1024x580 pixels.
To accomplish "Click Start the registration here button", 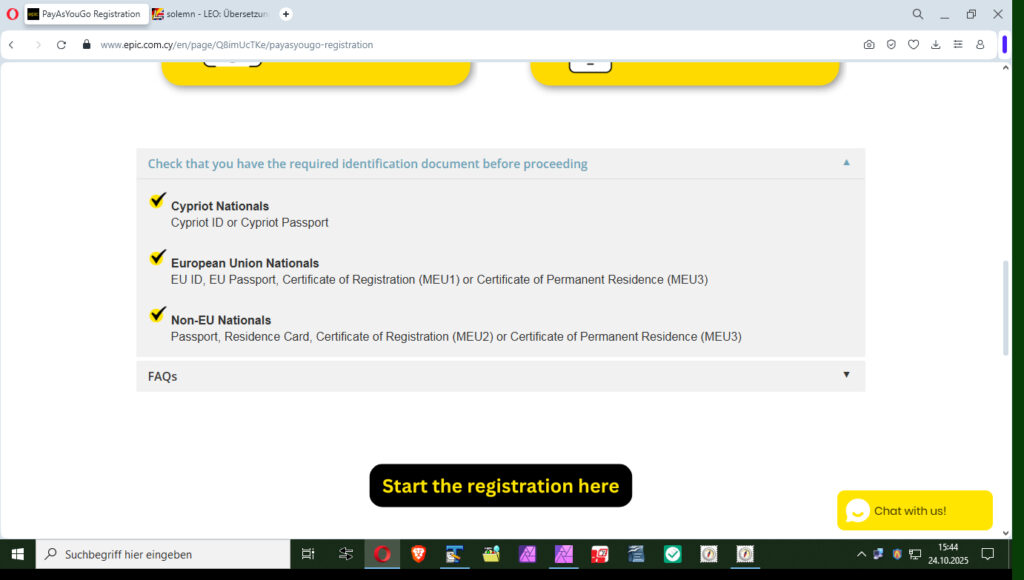I will tap(500, 486).
